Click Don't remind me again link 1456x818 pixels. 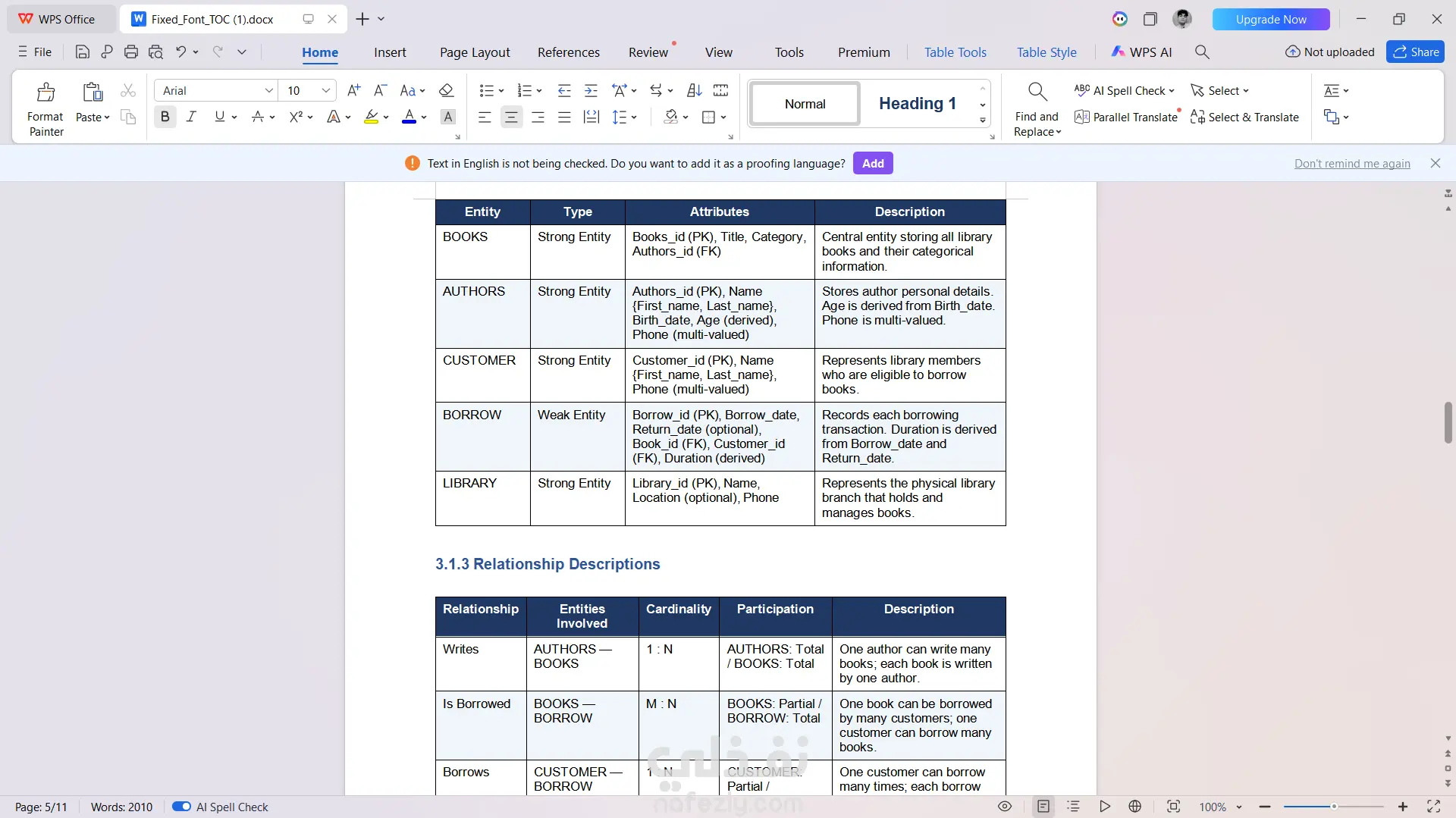[x=1352, y=164]
